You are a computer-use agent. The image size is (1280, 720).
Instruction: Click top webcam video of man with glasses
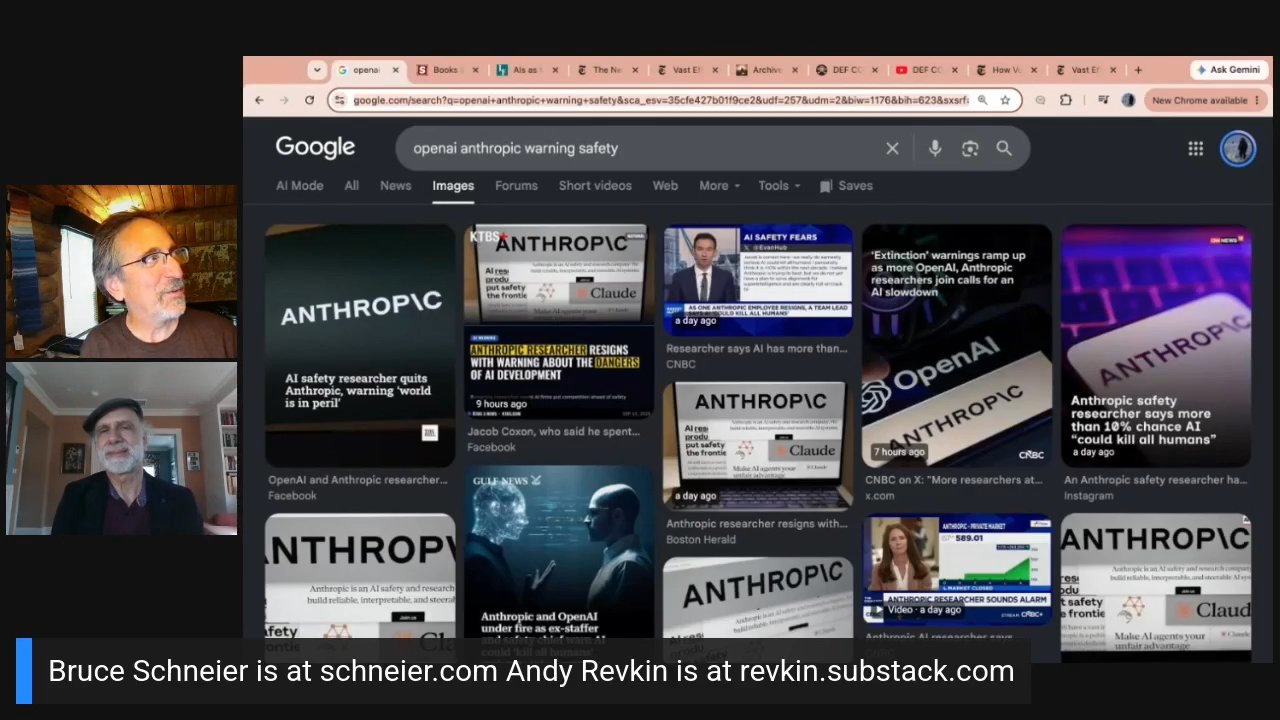coord(122,271)
